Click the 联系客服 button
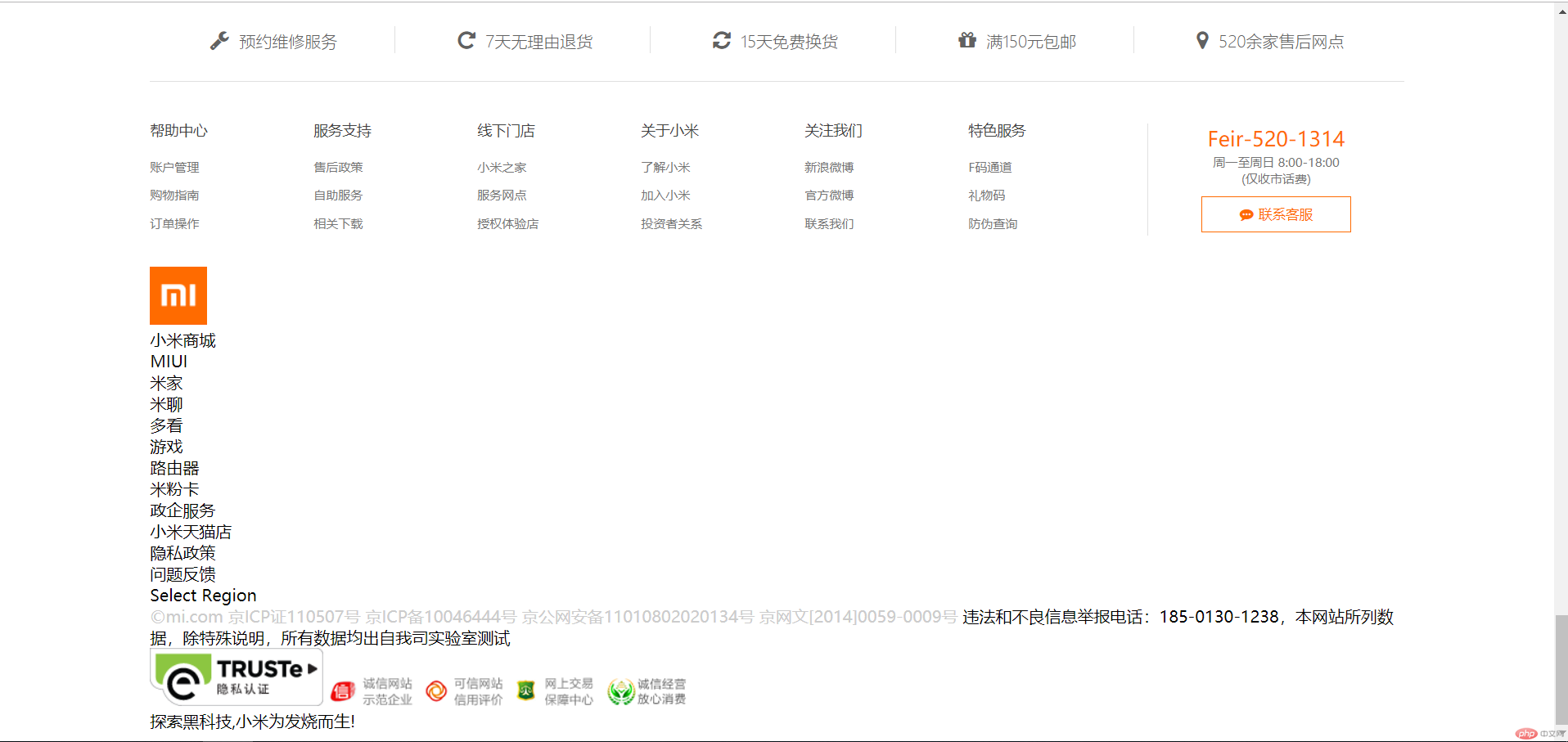1568x742 pixels. [1276, 214]
